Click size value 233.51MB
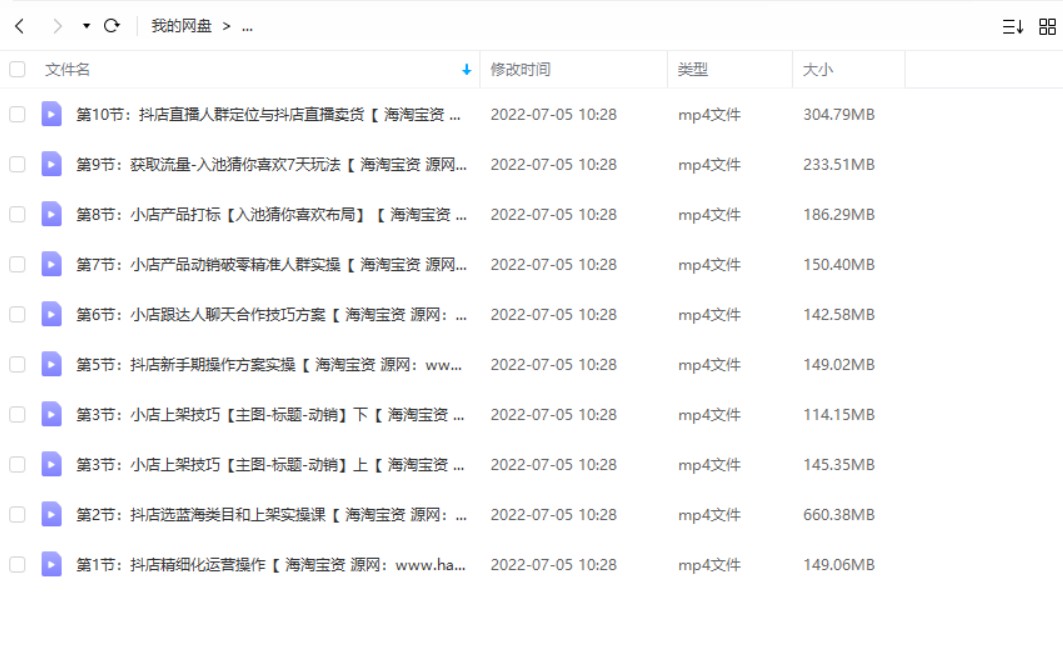The image size is (1063, 654). [839, 165]
